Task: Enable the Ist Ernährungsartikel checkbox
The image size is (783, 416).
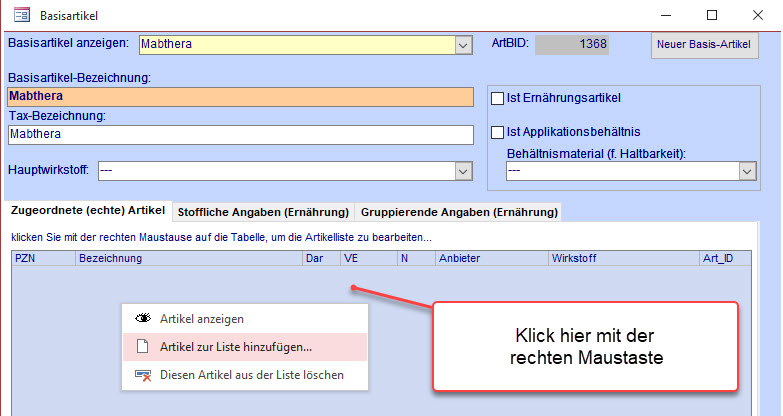Action: point(497,98)
